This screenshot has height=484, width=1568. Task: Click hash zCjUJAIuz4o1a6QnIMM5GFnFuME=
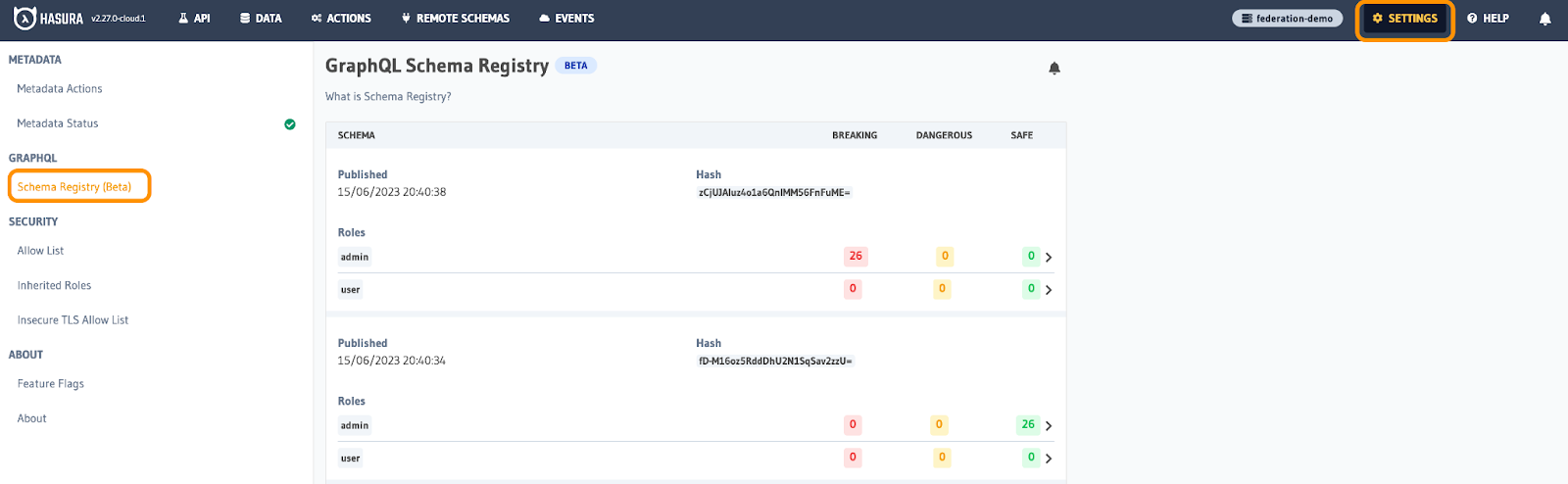click(x=774, y=193)
